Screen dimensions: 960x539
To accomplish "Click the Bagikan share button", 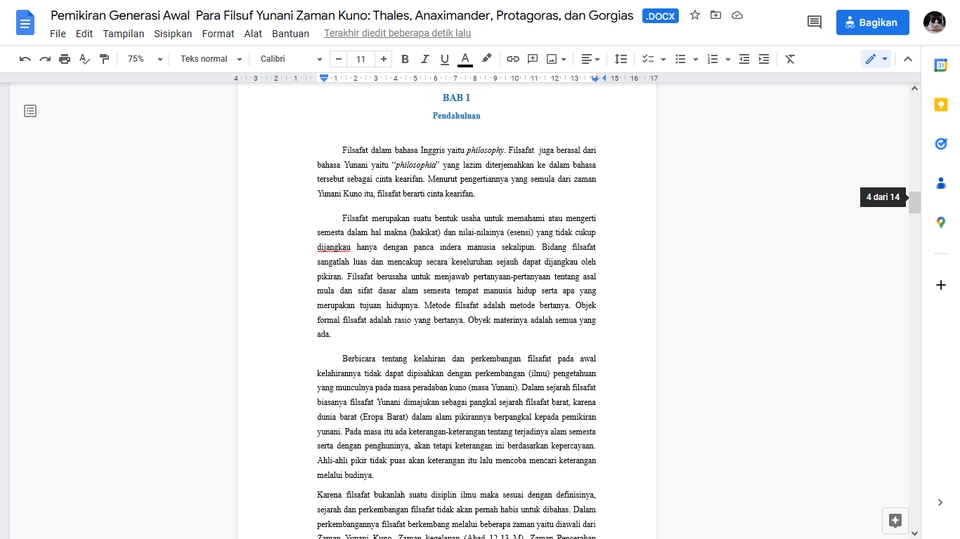I will tap(872, 23).
